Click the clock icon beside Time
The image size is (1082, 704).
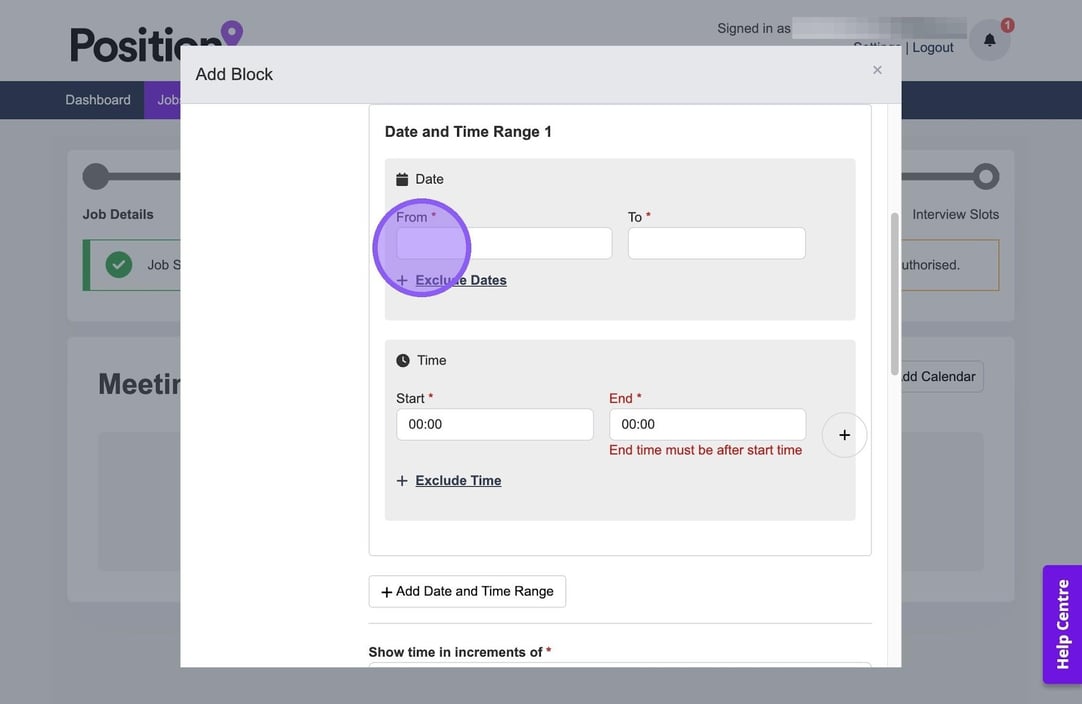coord(403,360)
